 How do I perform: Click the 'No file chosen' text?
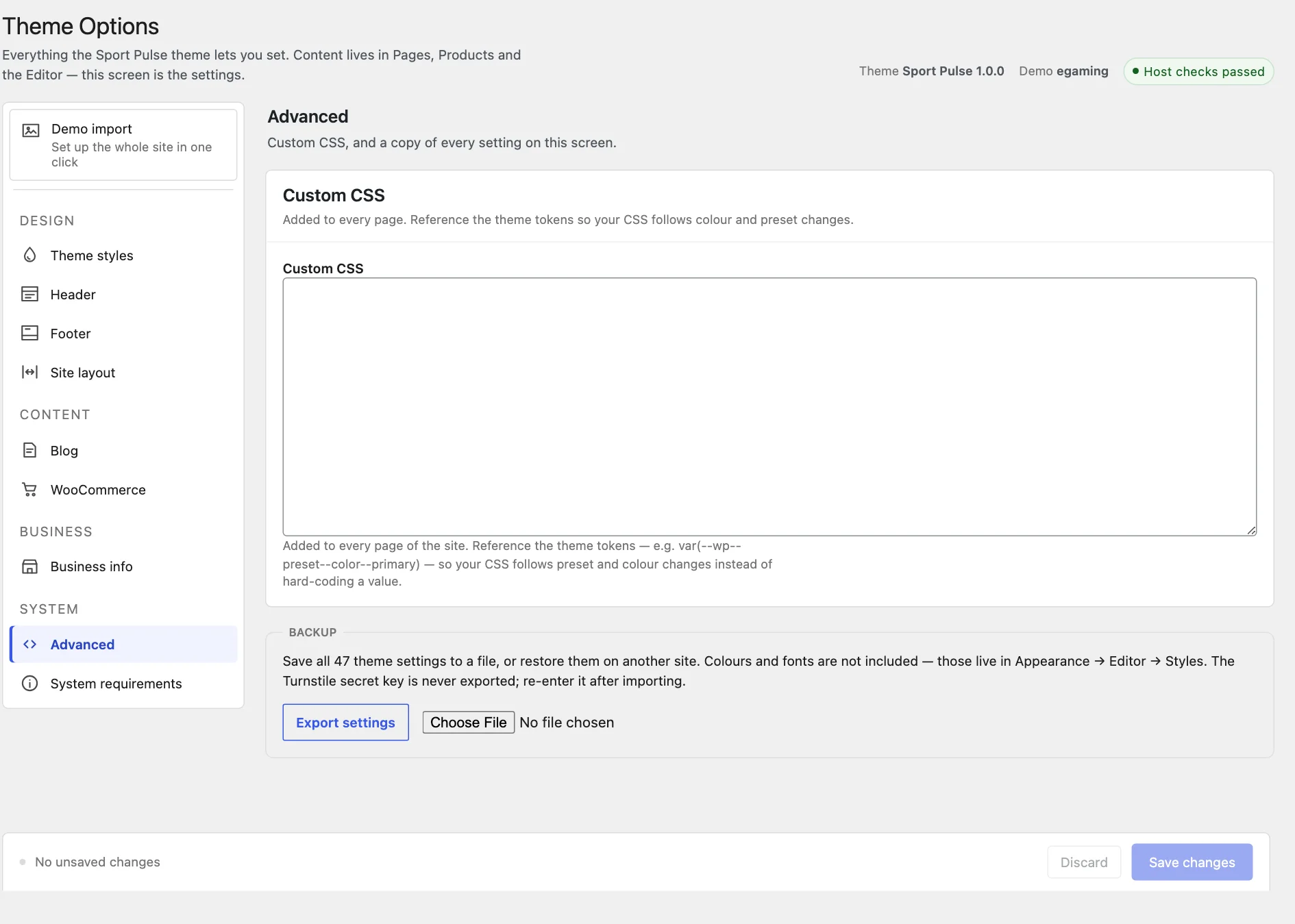[x=567, y=723]
